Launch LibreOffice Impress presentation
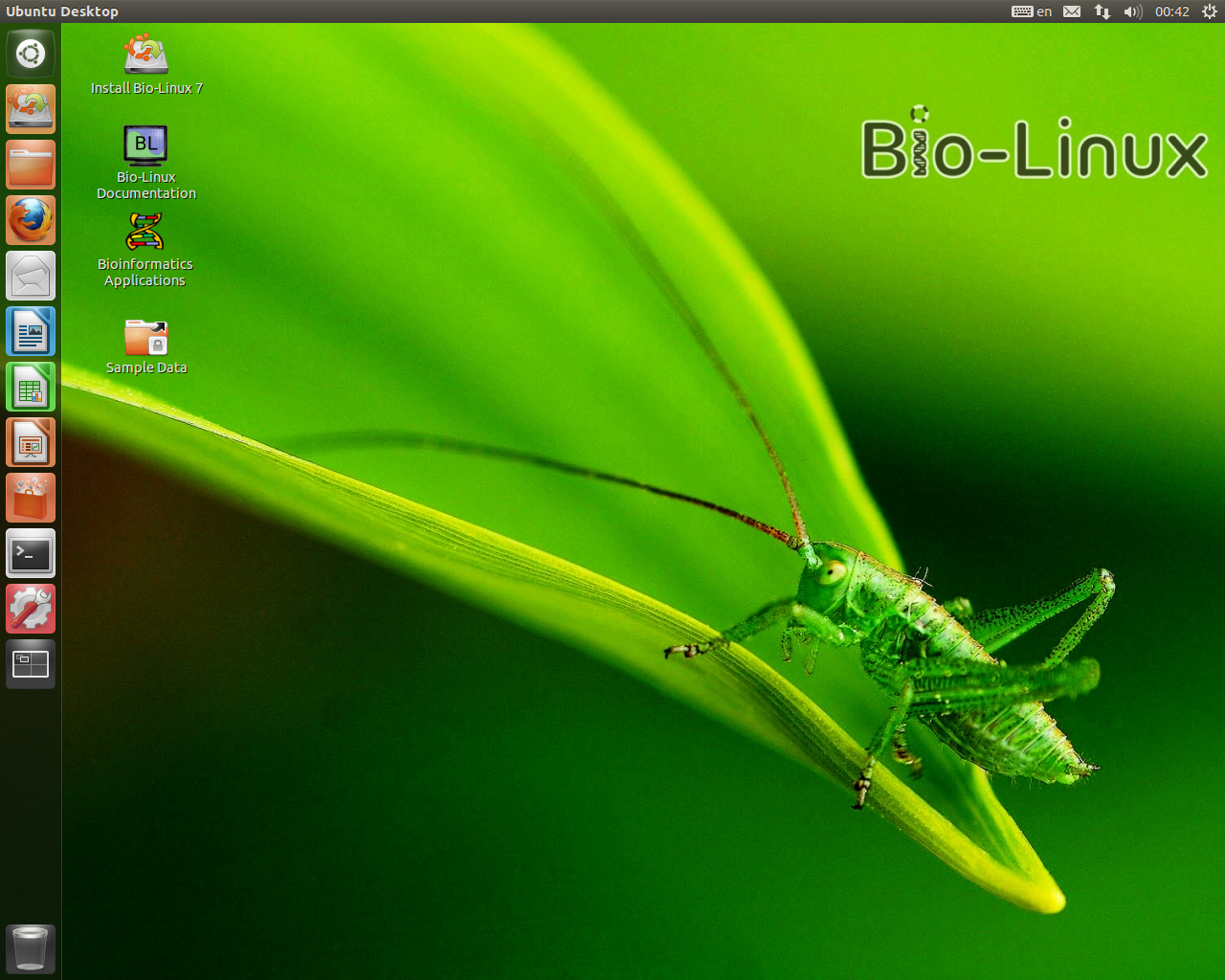 (x=31, y=442)
